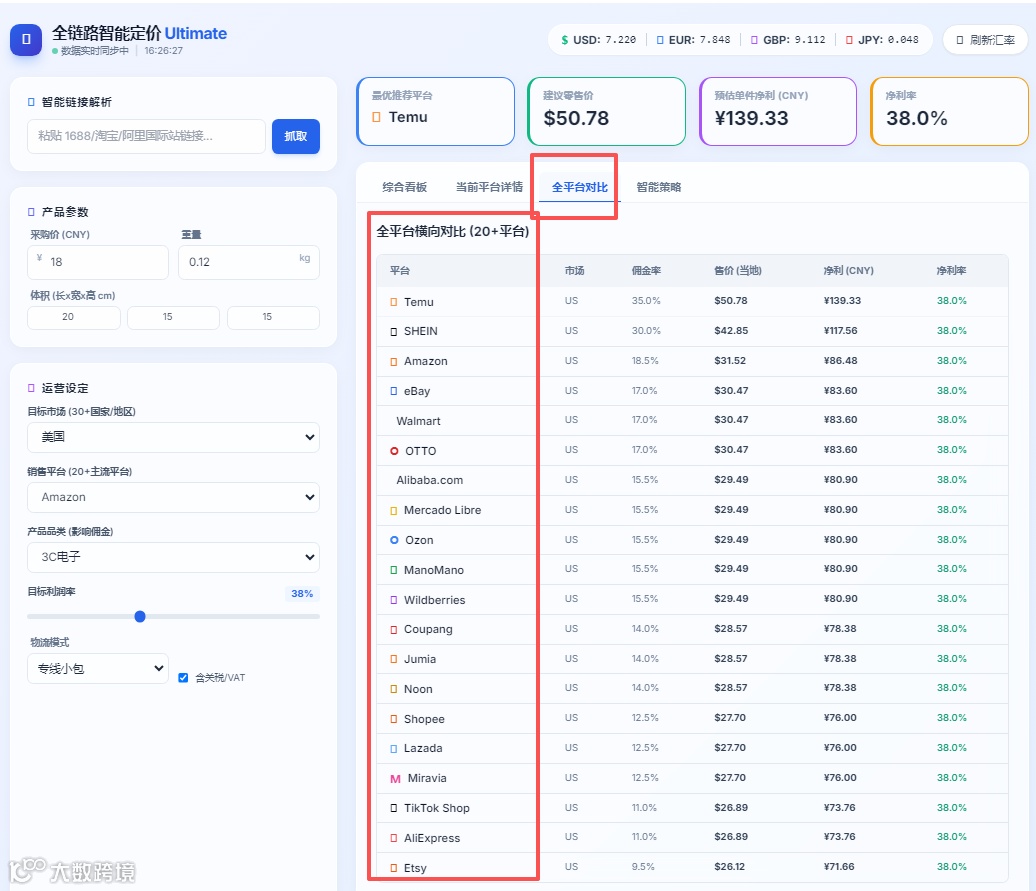Click the pink Miravia M icon
Viewport: 1036px width, 891px height.
(395, 779)
